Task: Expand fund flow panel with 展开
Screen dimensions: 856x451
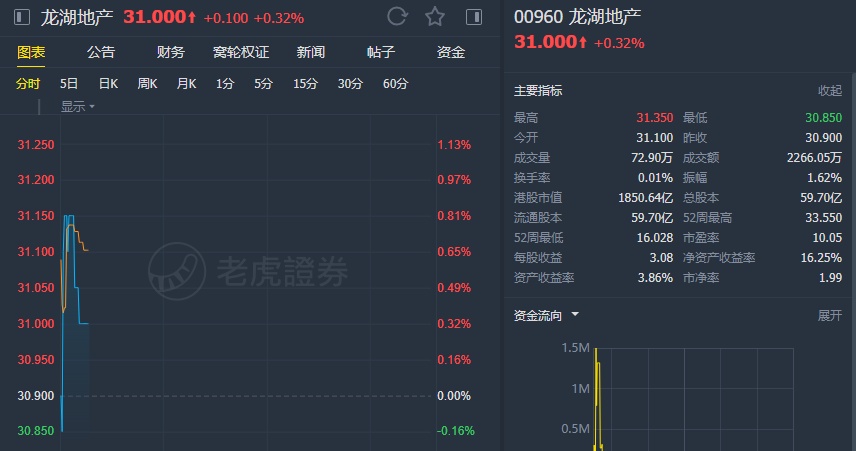Action: (x=830, y=316)
